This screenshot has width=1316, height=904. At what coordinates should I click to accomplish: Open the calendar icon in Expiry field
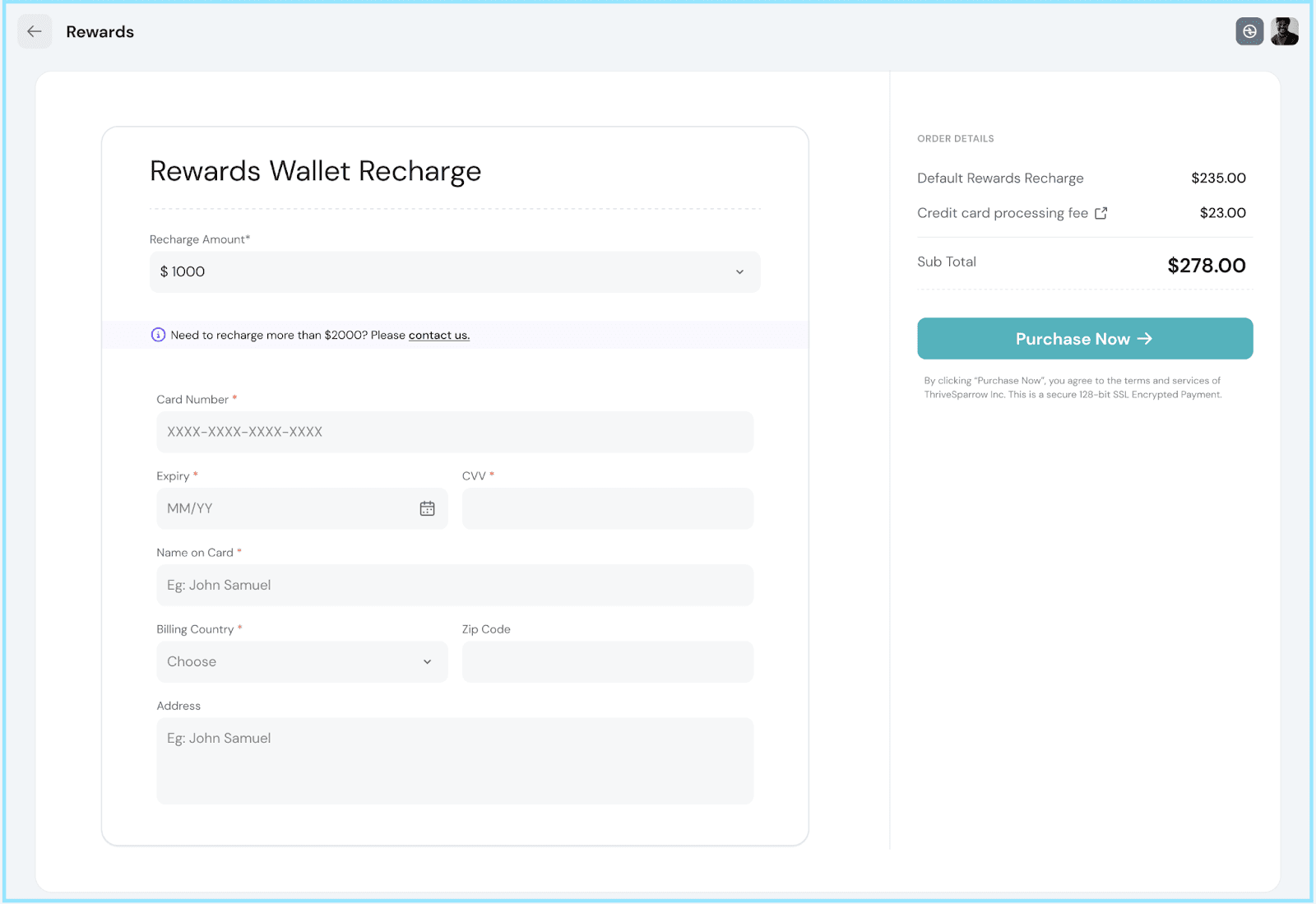(x=427, y=508)
